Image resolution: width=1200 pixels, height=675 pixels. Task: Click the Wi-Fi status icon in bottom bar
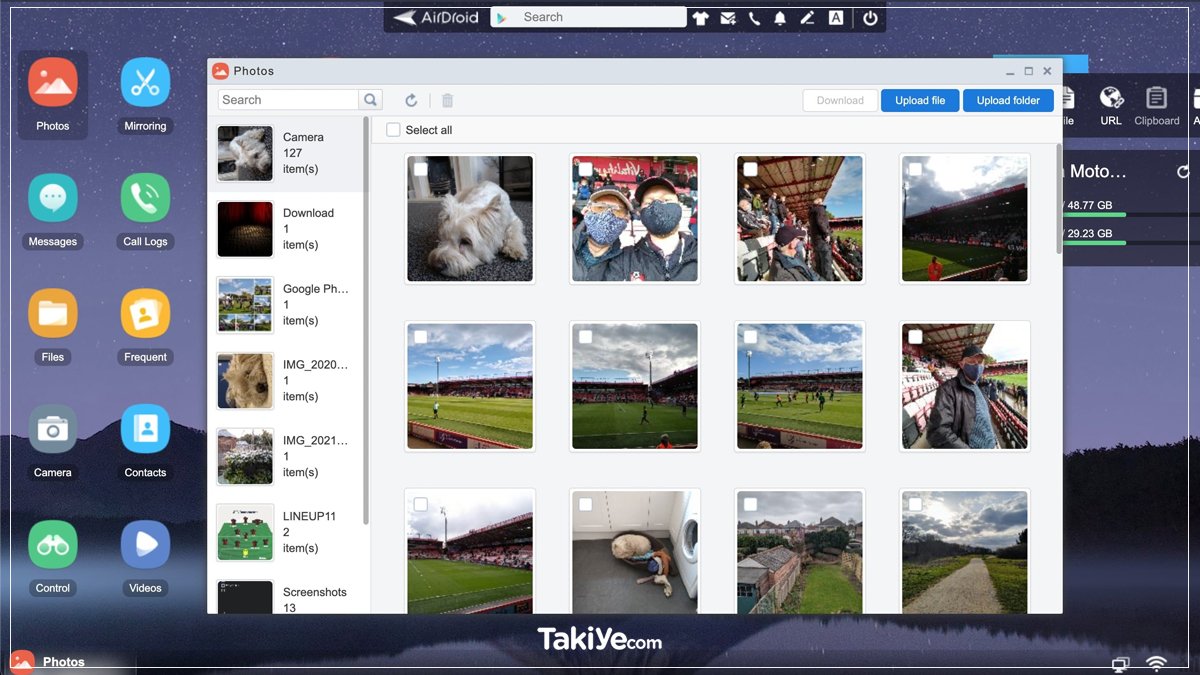(1157, 664)
